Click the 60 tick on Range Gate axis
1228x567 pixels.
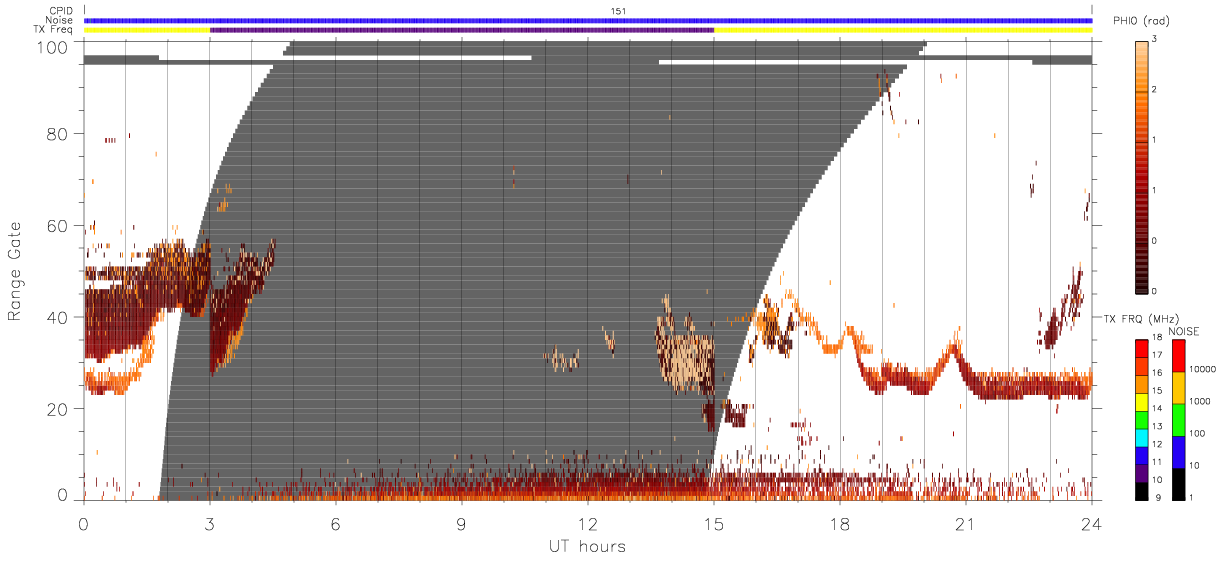click(x=56, y=225)
